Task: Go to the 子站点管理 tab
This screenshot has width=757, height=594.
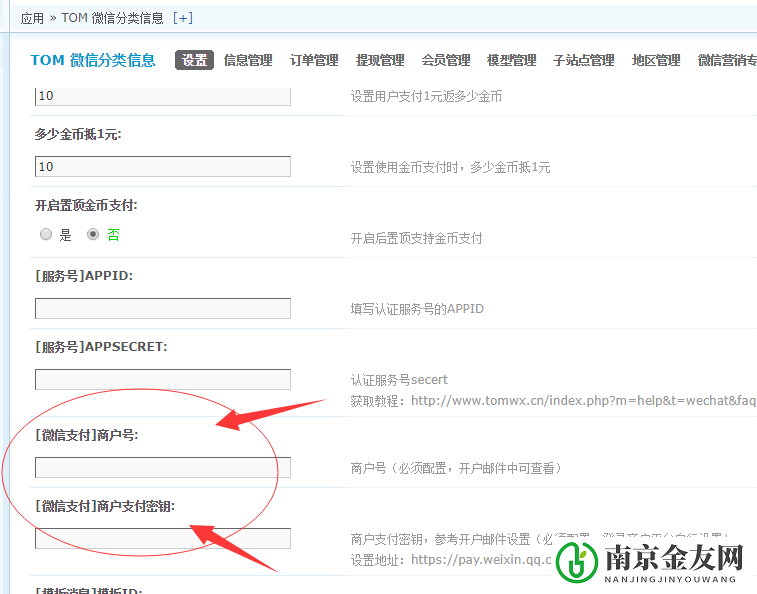Action: pyautogui.click(x=584, y=60)
